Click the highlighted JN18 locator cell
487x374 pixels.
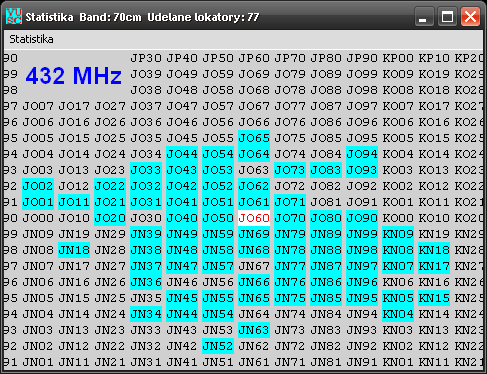pyautogui.click(x=74, y=250)
